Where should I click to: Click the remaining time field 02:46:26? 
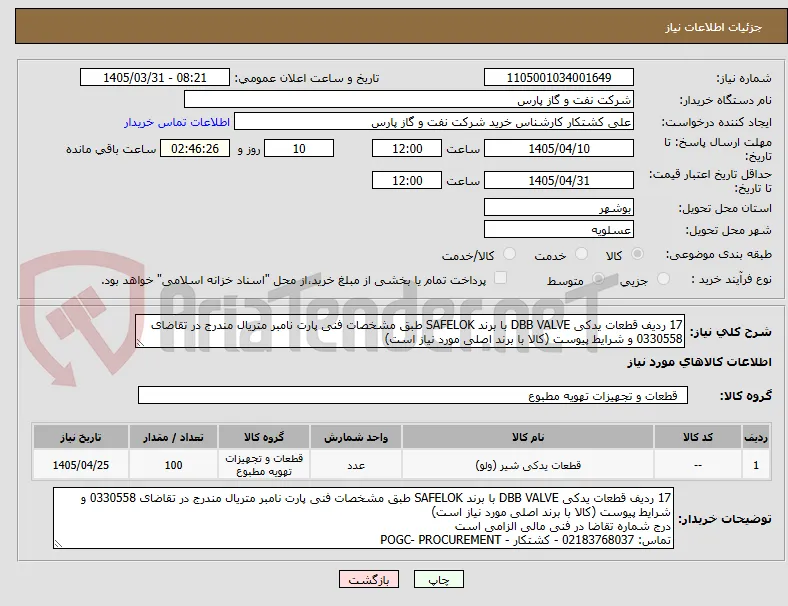point(195,148)
